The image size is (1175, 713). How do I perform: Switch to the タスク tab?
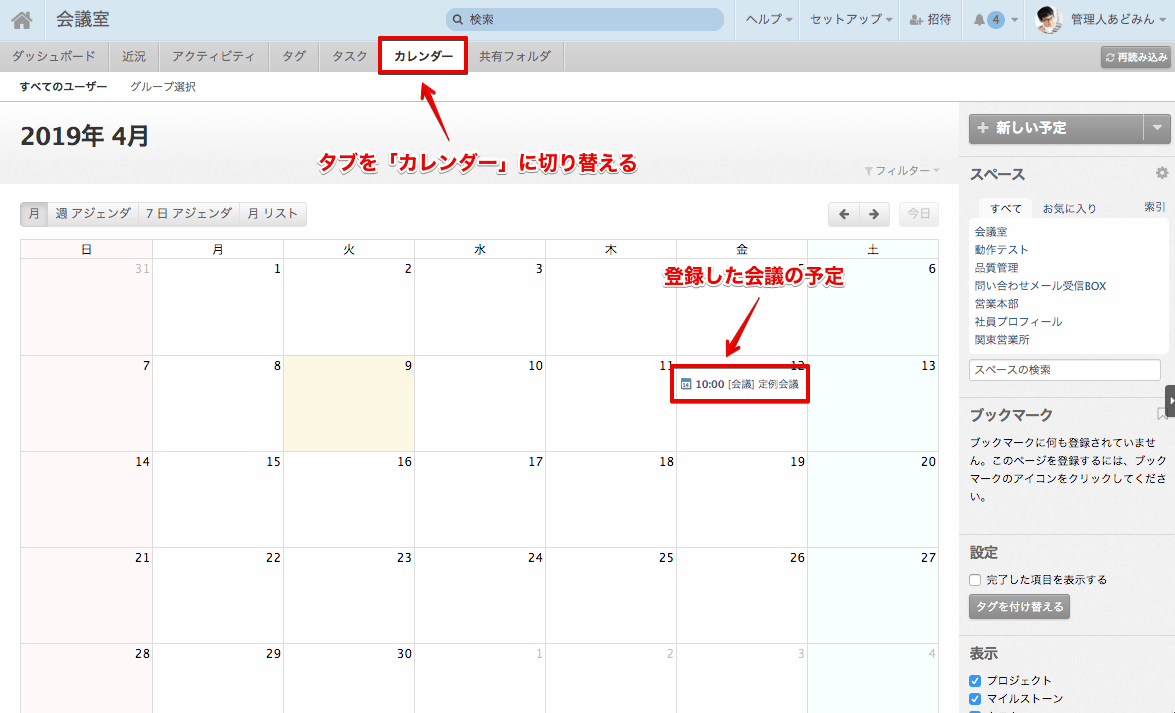(349, 57)
